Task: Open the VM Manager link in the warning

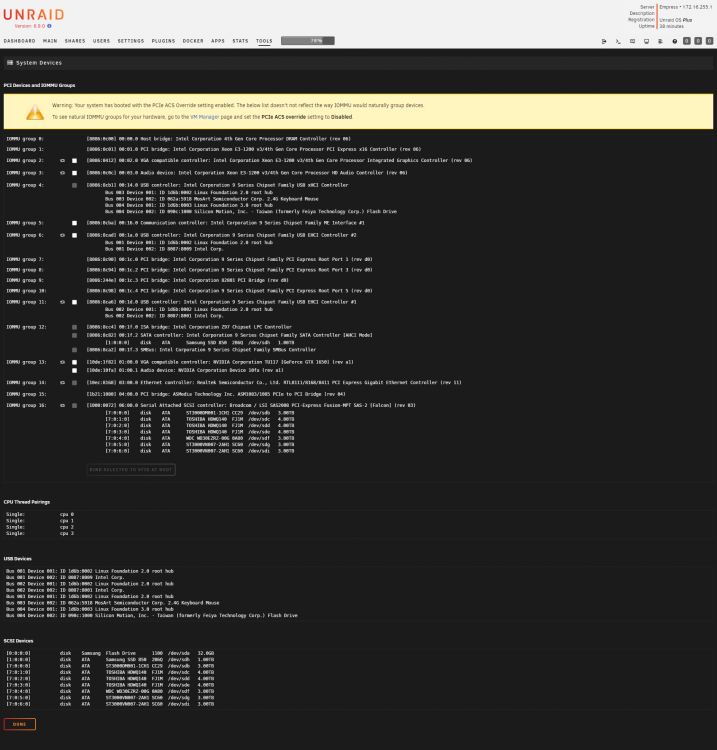Action: 205,117
